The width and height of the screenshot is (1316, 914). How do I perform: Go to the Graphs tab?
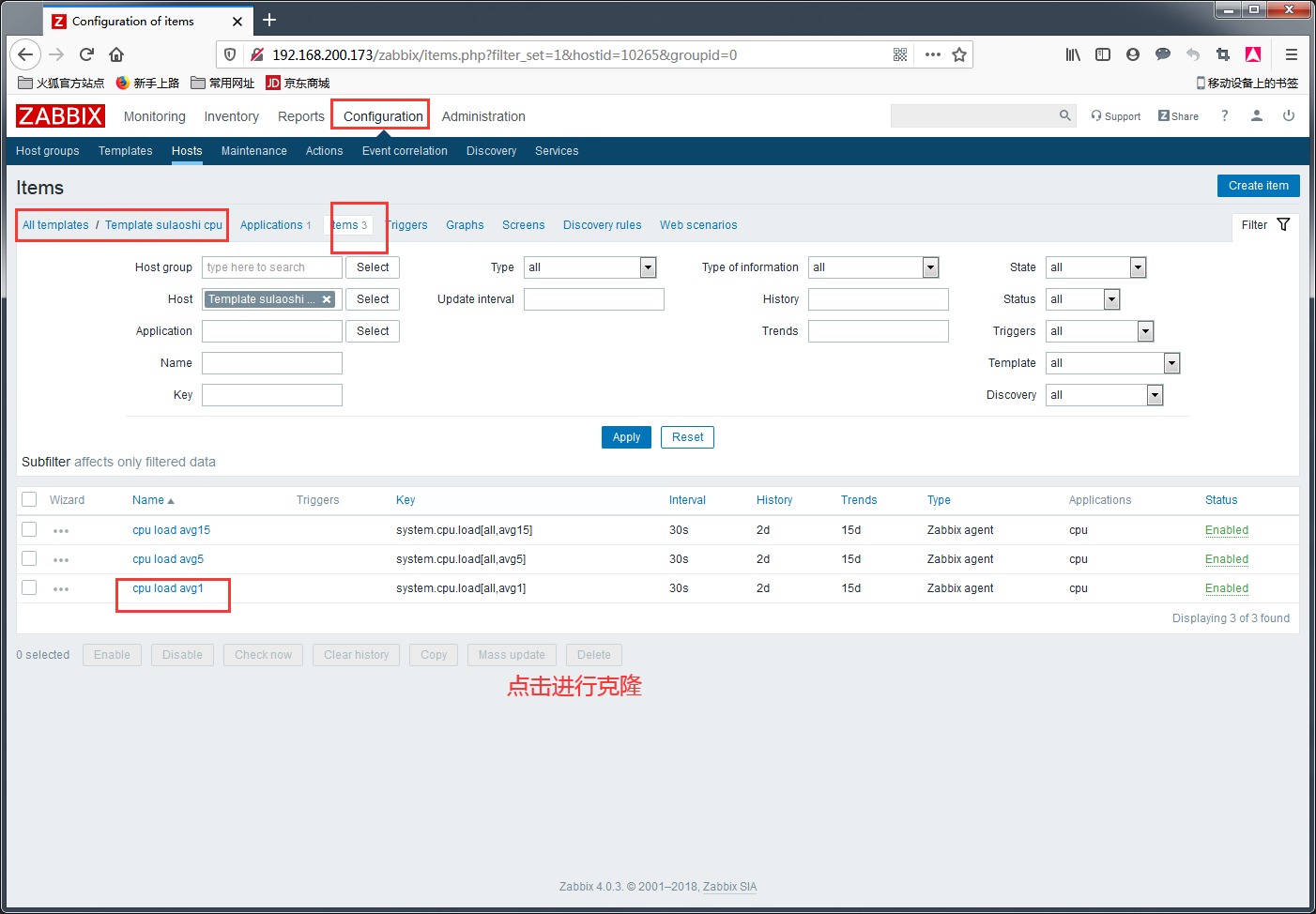[x=465, y=225]
